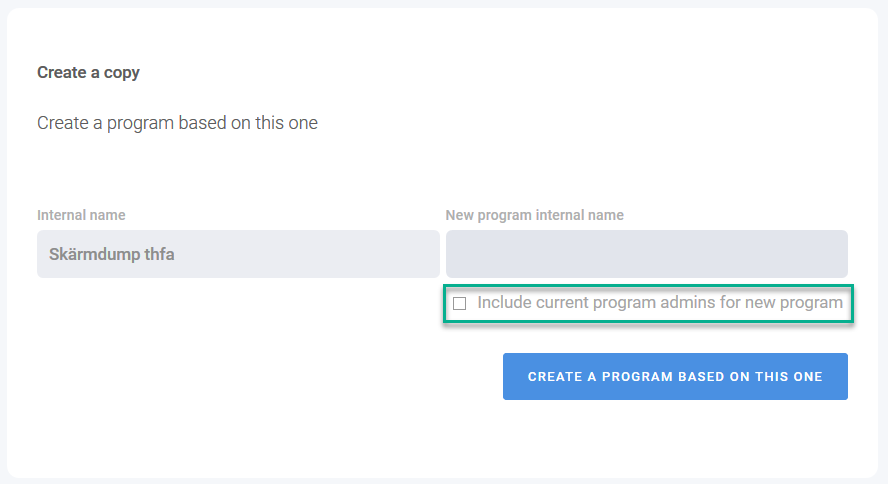
Task: Start the copy via the button below the checkbox
Action: tap(675, 377)
